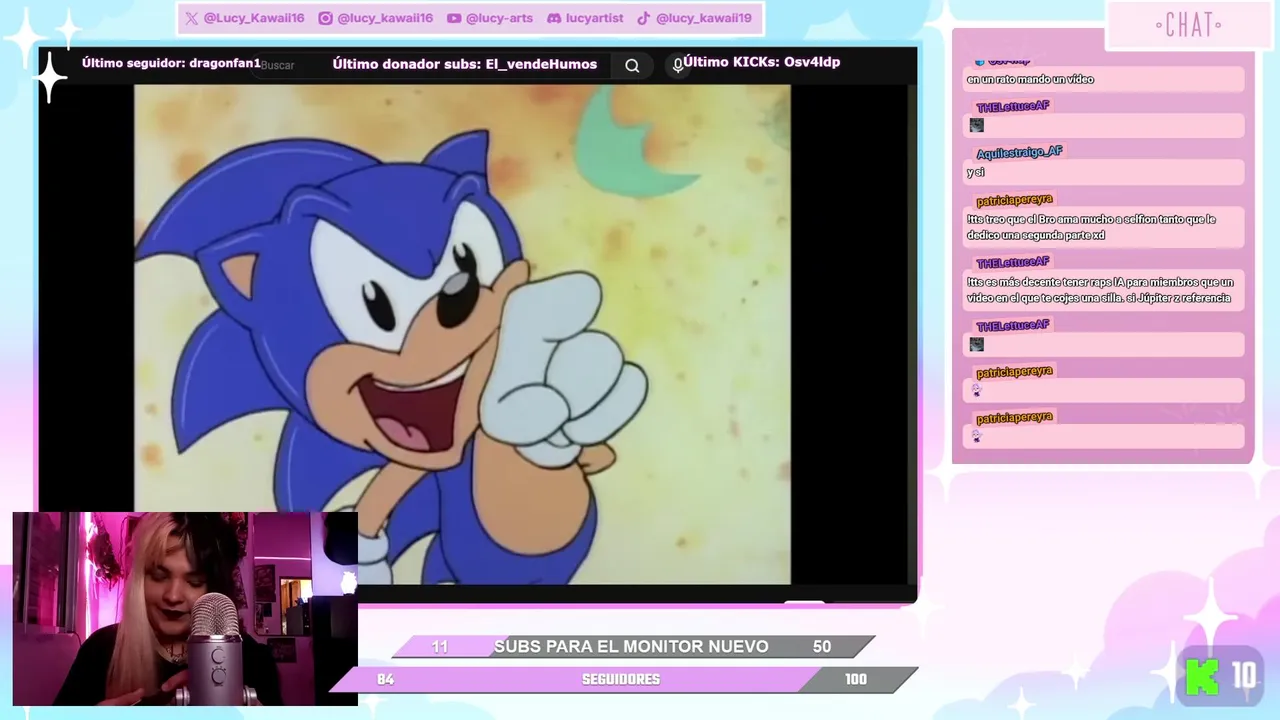
Task: Click 'Último KICKs: Osv4ldp' text
Action: click(762, 62)
